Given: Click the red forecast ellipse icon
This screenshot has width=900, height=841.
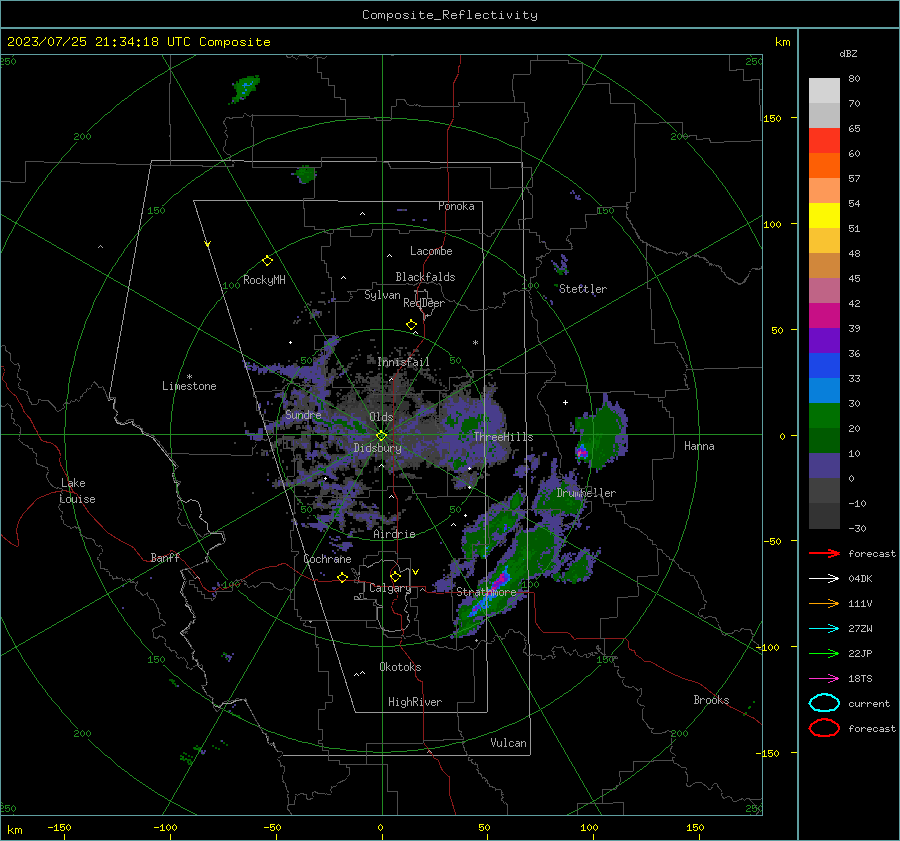Looking at the screenshot, I should click(x=824, y=728).
